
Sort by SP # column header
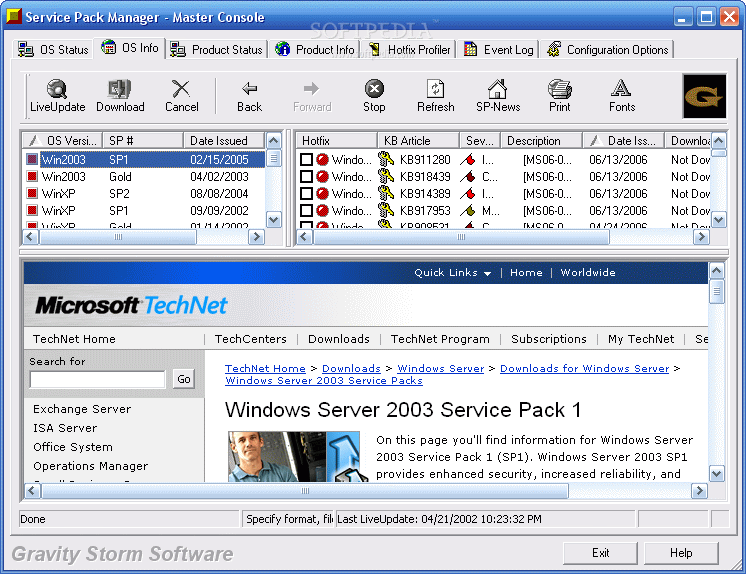click(x=143, y=140)
